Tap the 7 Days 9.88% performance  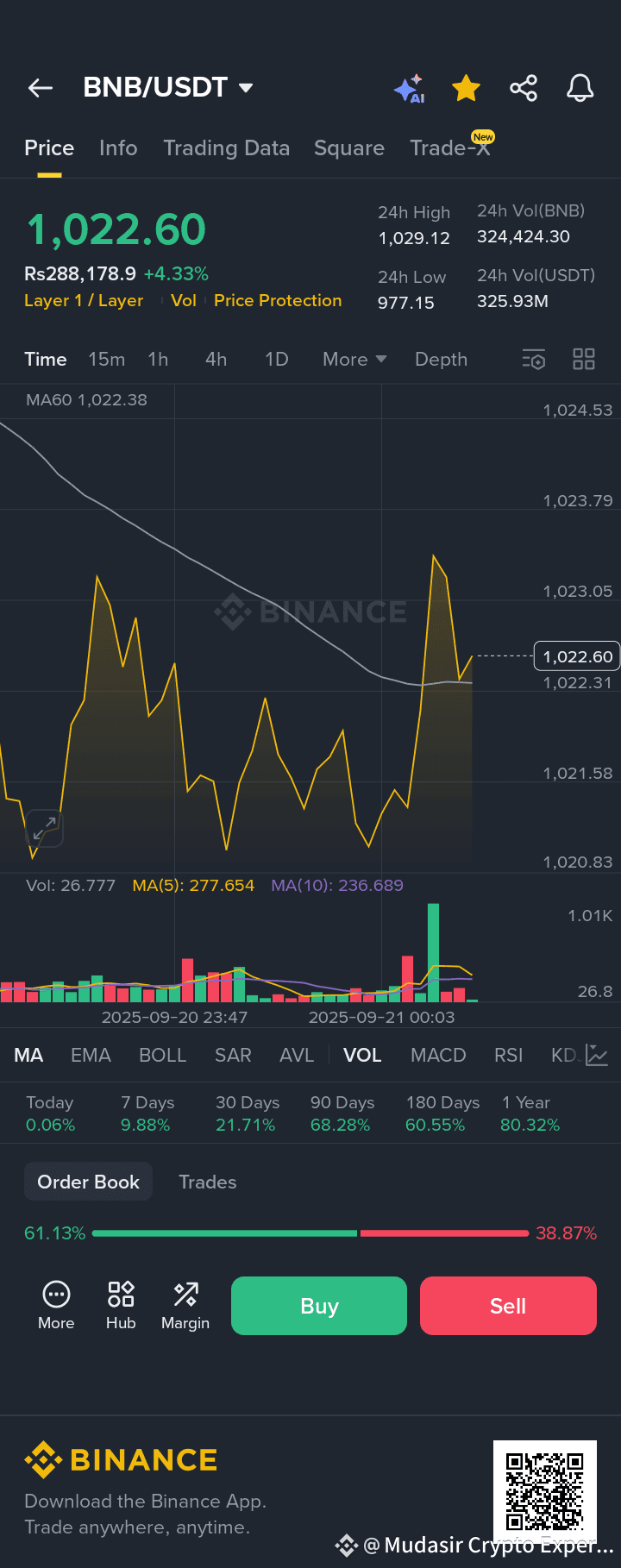click(147, 1113)
